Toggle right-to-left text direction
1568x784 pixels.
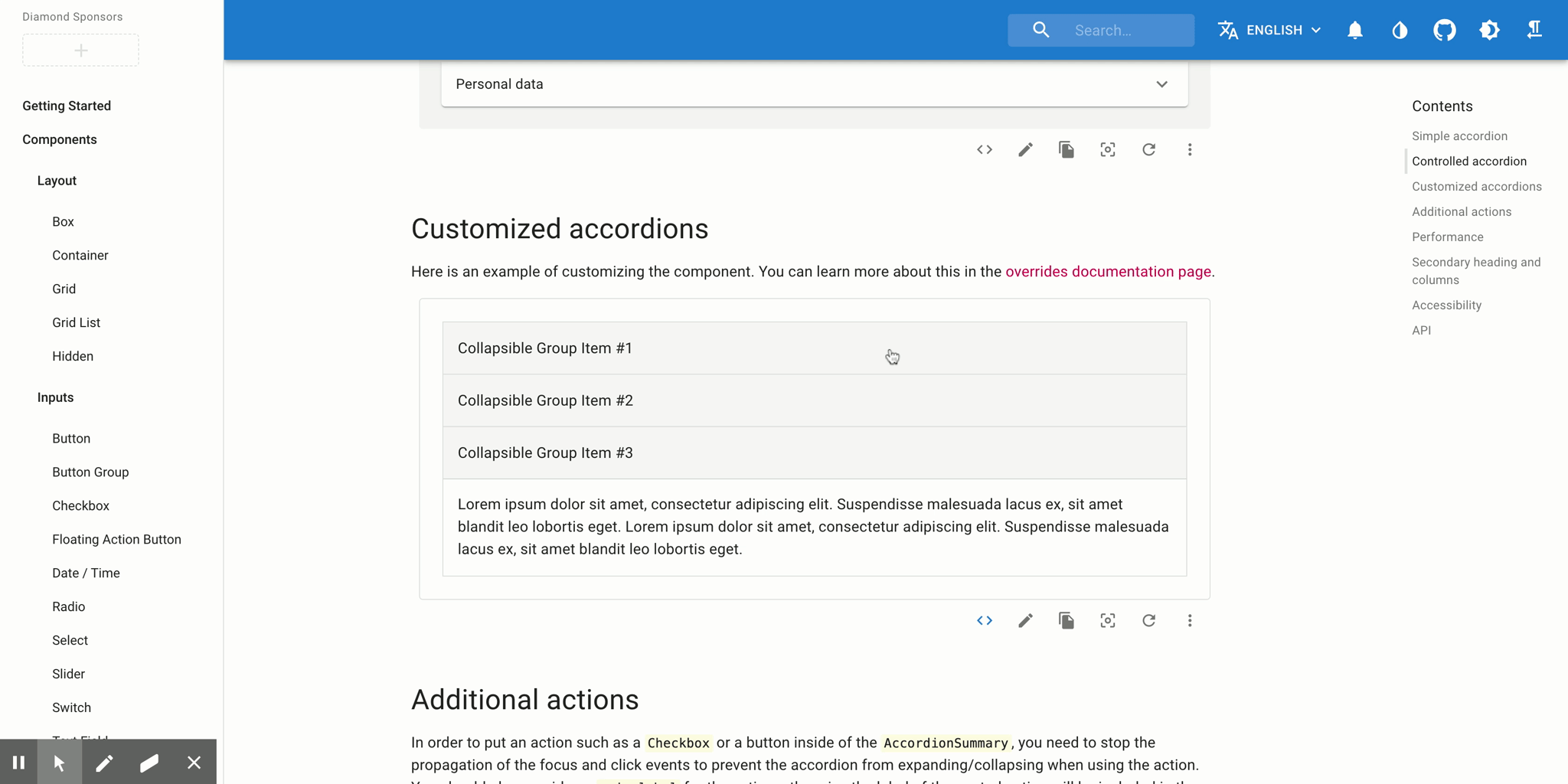tap(1534, 30)
